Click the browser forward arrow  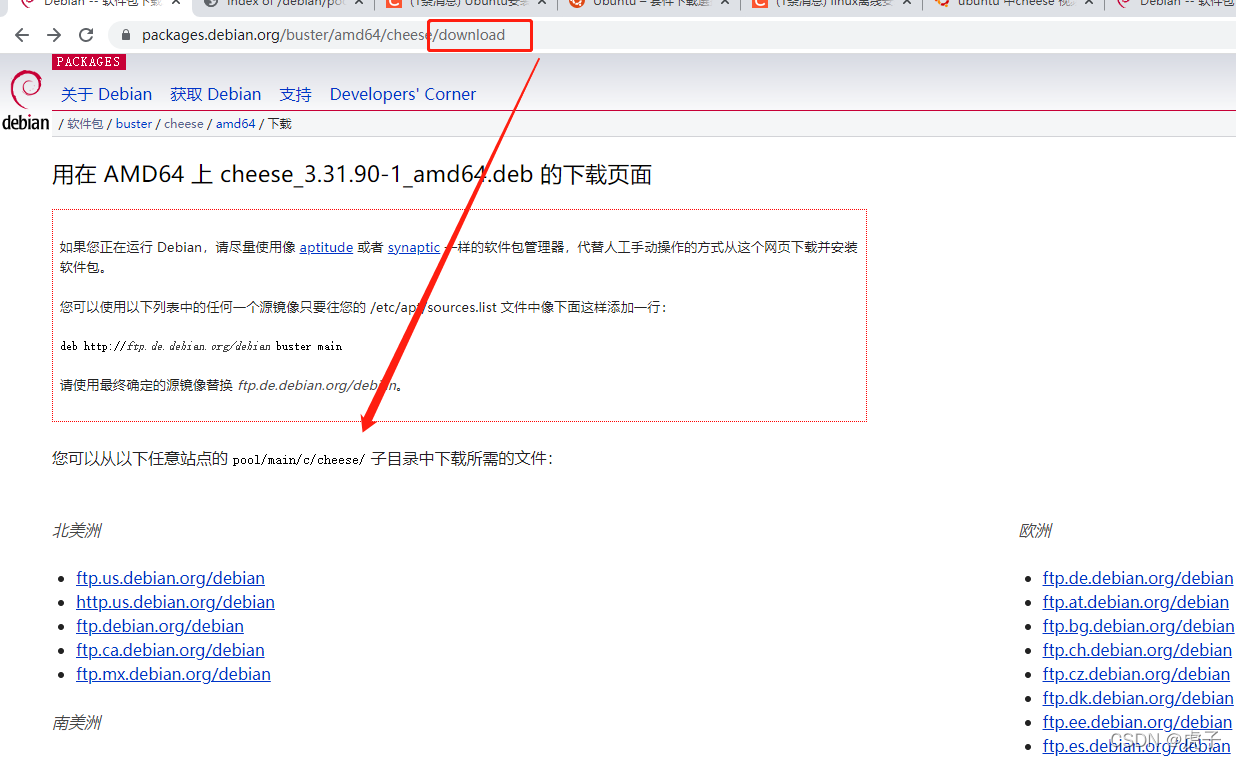[54, 35]
